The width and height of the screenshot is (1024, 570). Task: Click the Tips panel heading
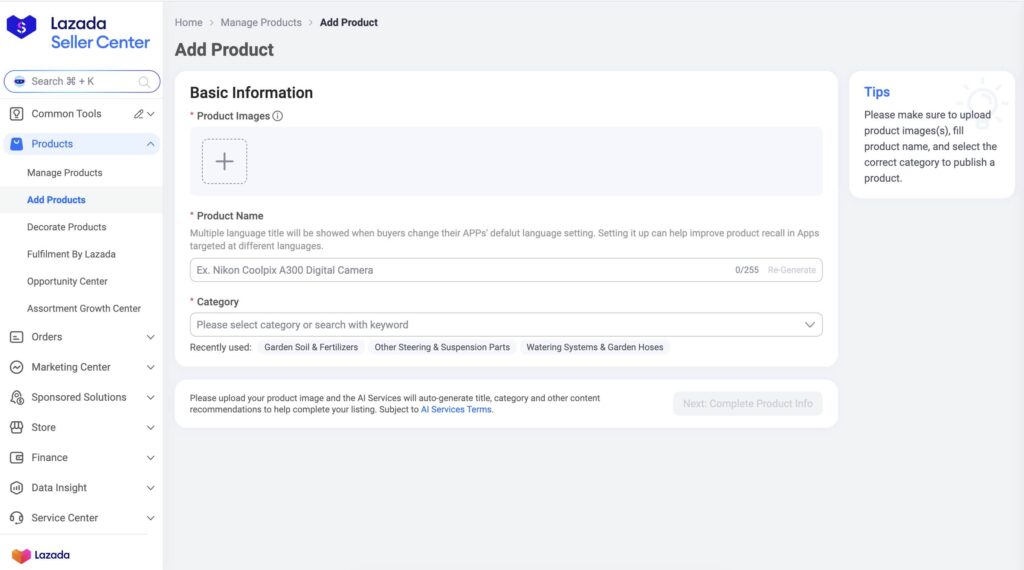coord(877,92)
